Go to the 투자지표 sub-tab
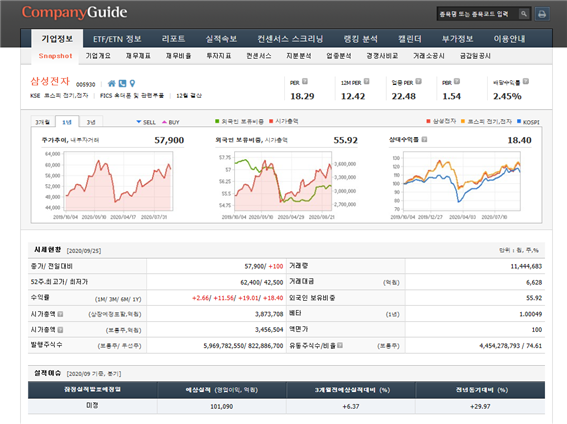Viewport: 567px width, 424px height. coord(218,56)
